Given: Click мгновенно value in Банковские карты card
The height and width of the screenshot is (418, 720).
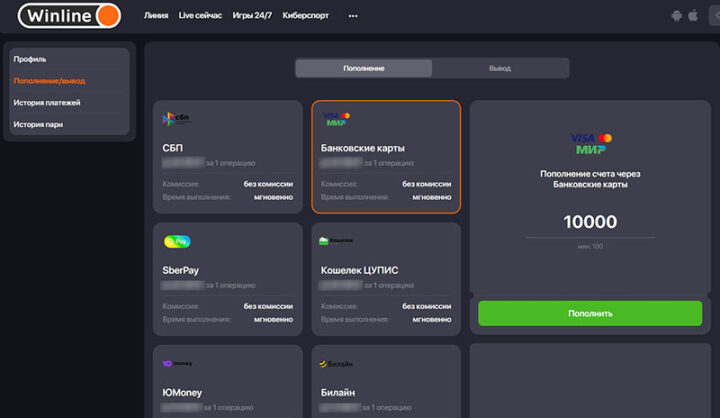Looking at the screenshot, I should coord(432,197).
